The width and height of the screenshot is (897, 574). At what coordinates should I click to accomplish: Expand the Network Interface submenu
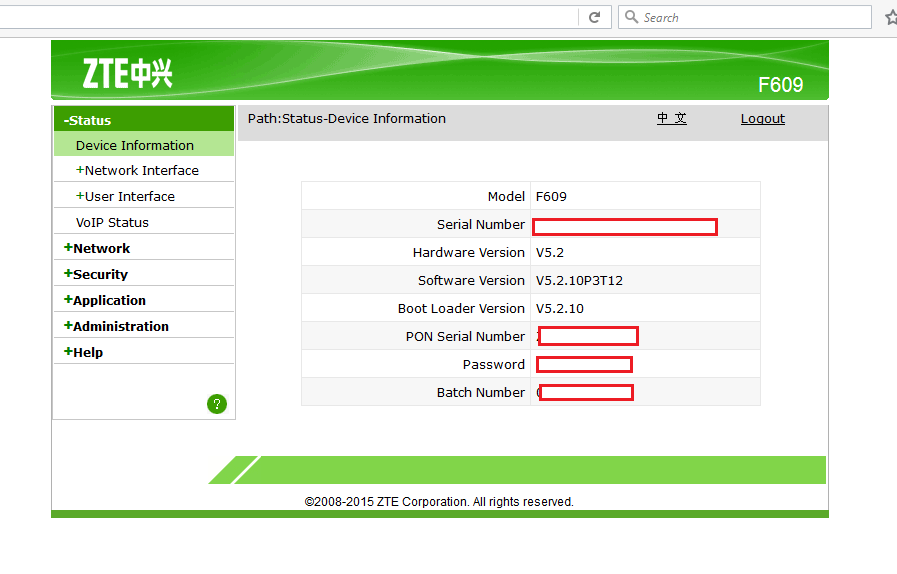pos(137,171)
